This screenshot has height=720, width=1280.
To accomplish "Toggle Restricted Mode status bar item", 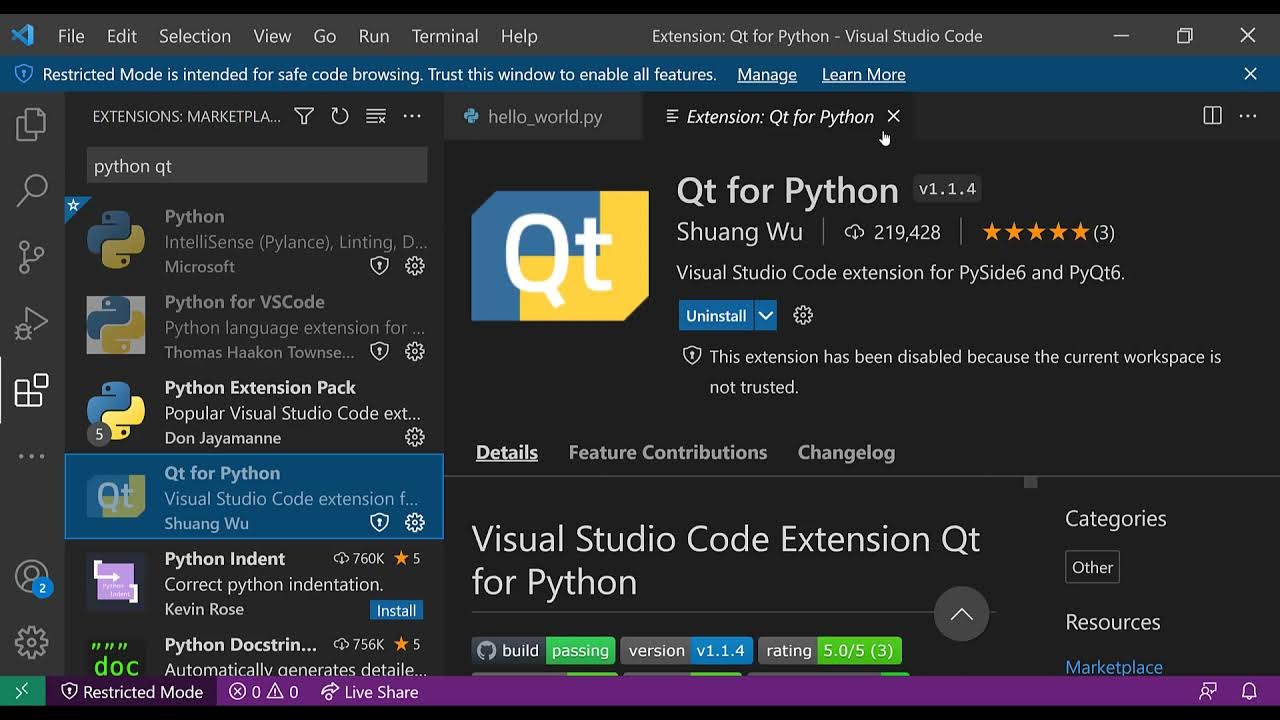I will coord(132,692).
